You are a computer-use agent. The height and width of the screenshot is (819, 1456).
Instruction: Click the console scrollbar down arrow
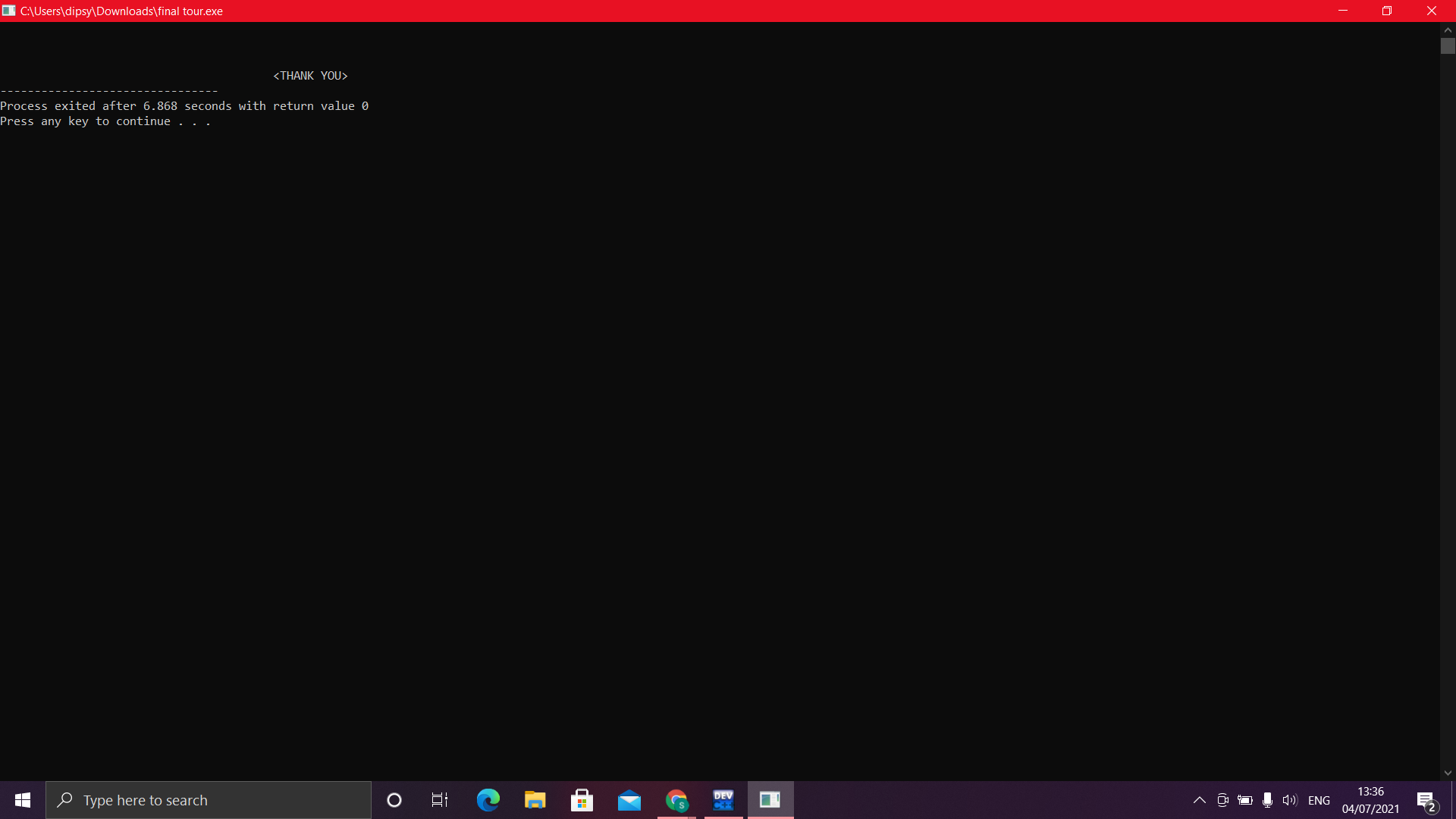[x=1448, y=773]
